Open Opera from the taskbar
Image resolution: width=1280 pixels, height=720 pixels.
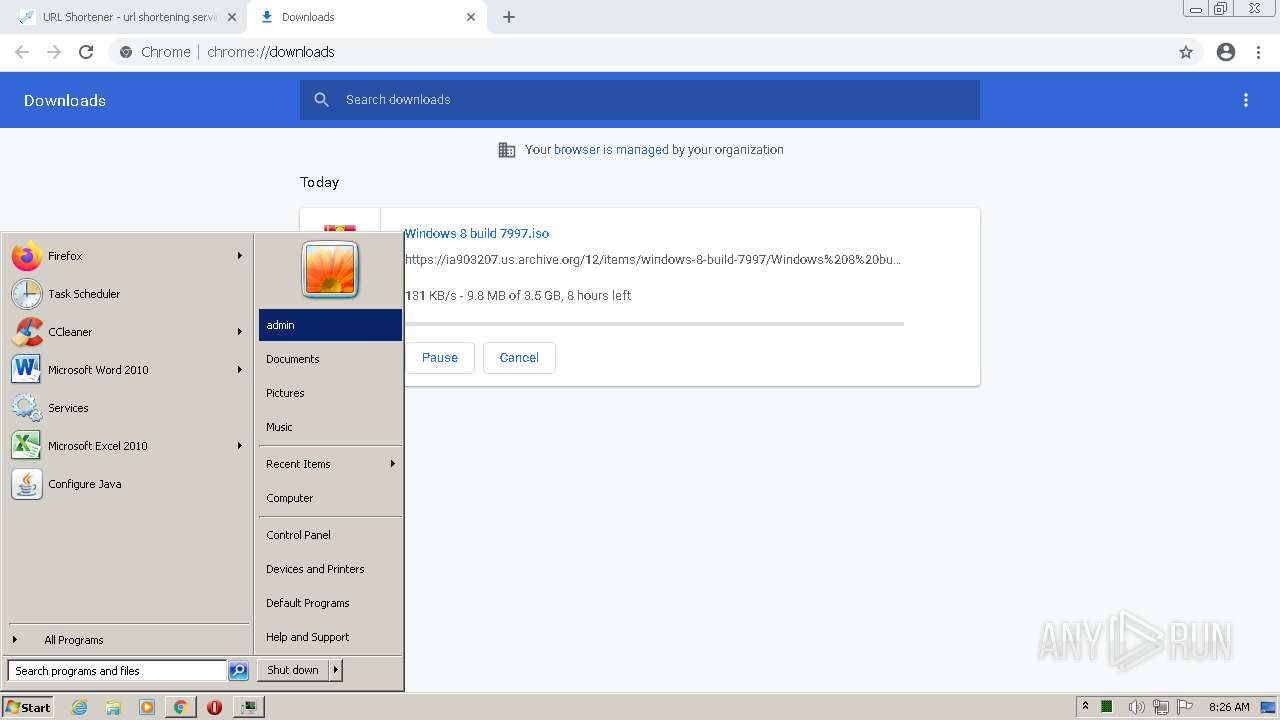(214, 707)
